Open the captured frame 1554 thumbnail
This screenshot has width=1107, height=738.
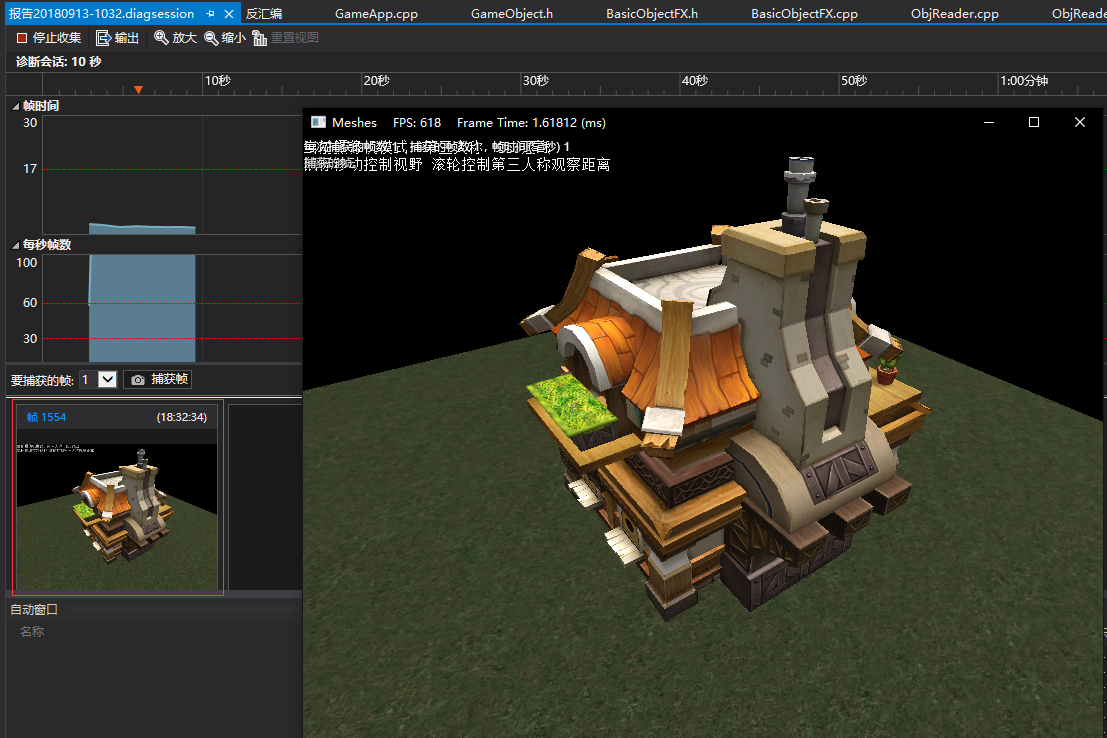117,517
